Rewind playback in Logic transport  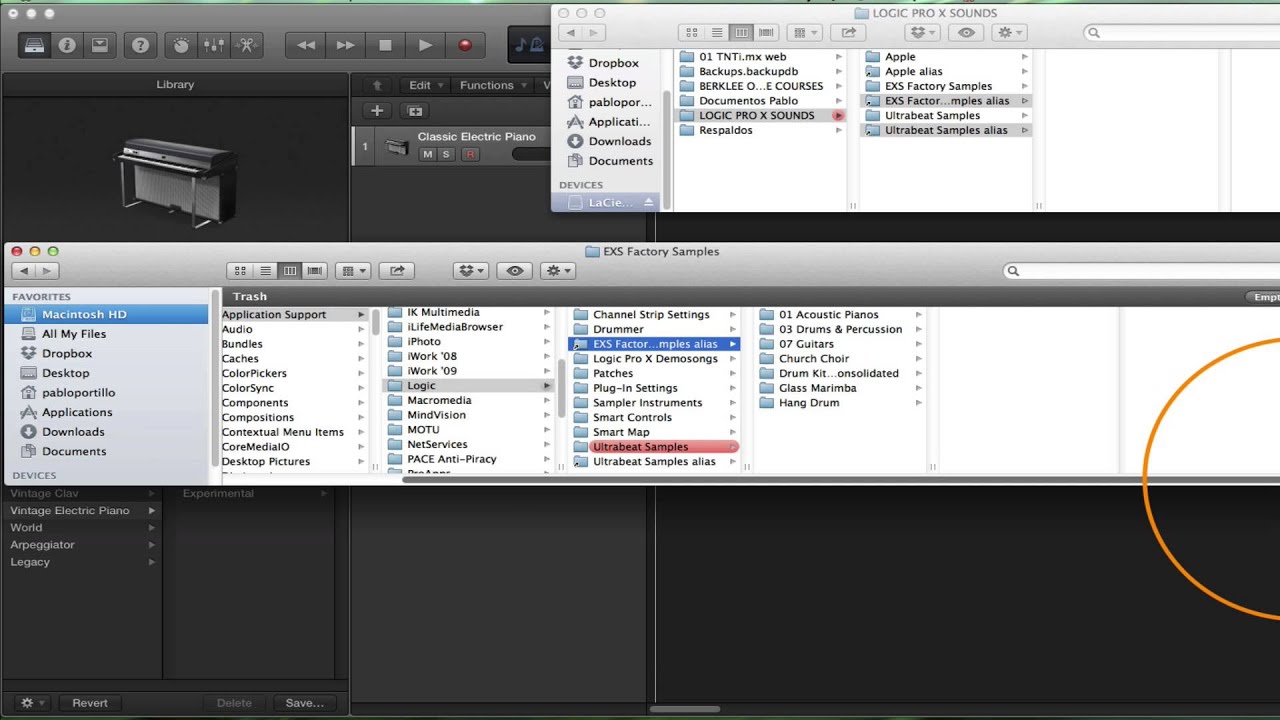(x=306, y=45)
